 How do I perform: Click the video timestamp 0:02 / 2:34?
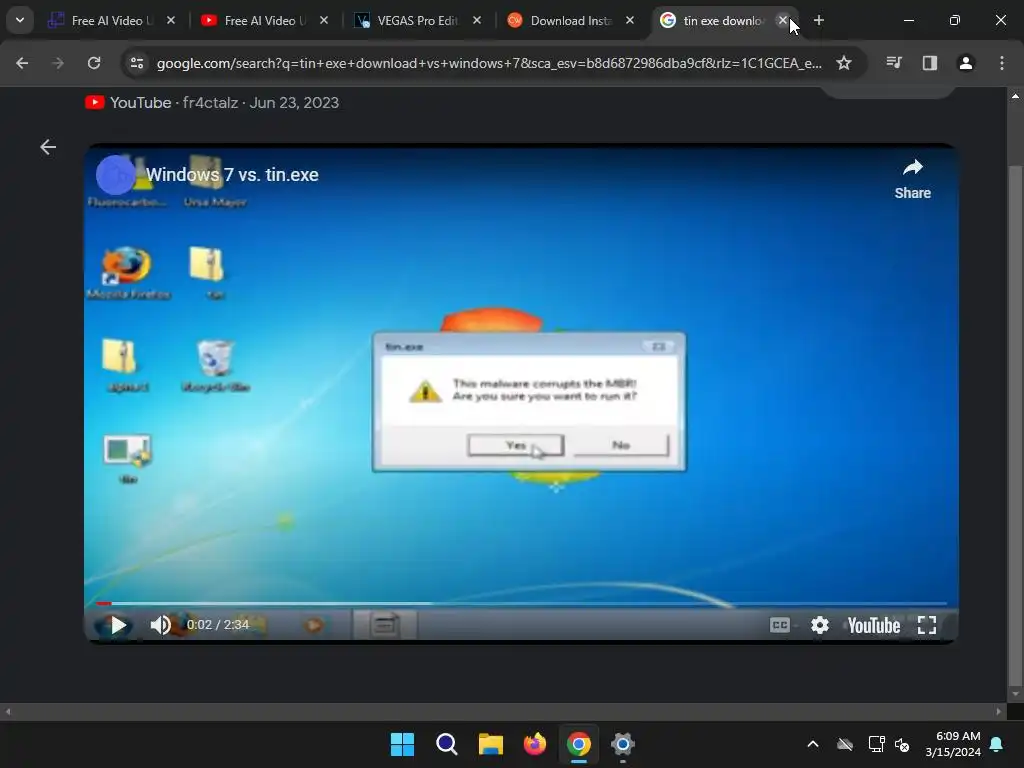(217, 624)
